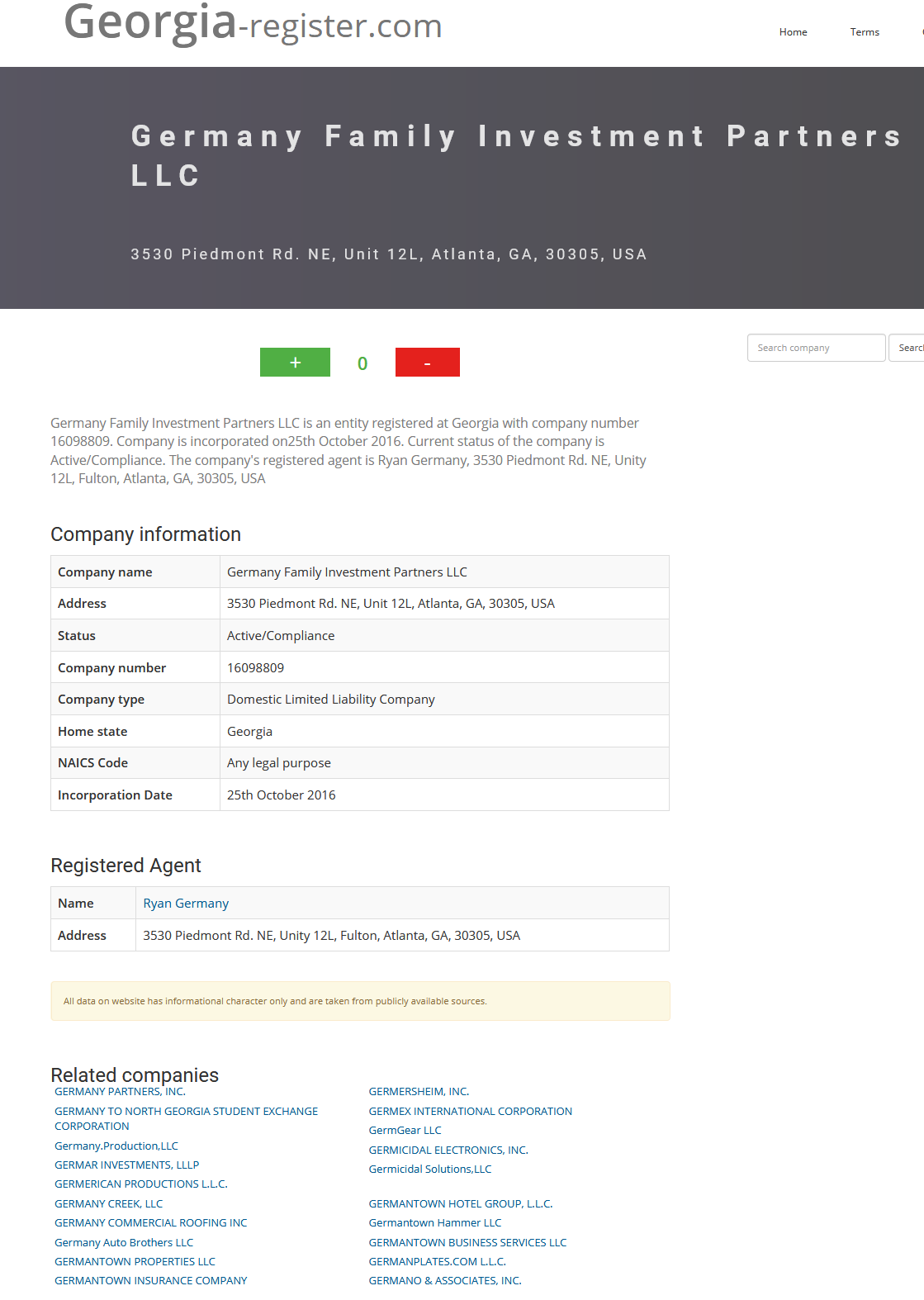Open the Terms menu item

point(865,32)
